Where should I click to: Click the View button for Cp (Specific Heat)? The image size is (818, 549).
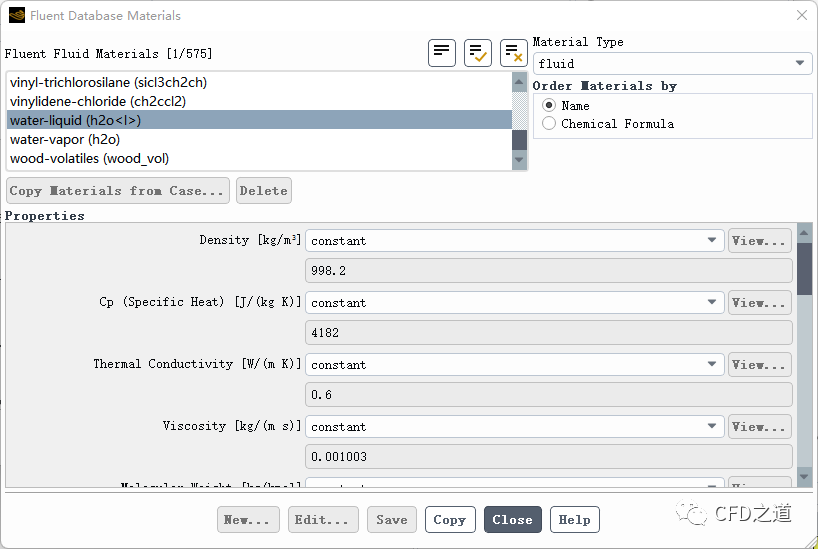click(x=760, y=303)
